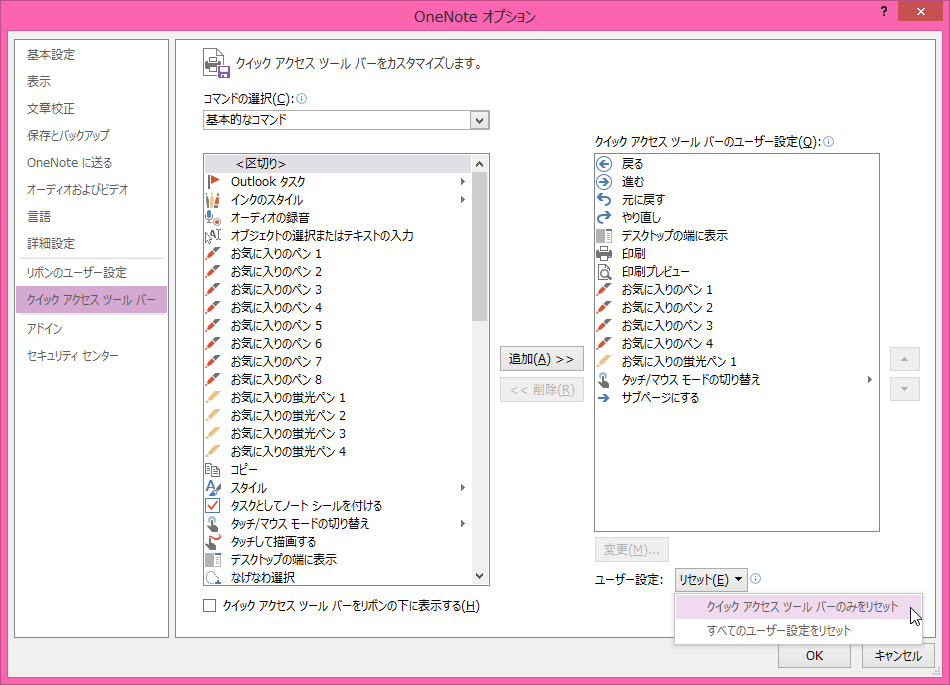Image resolution: width=950 pixels, height=685 pixels.
Task: Click the お気に入りの蛍光ペン 1 icon in right list
Action: coord(604,362)
